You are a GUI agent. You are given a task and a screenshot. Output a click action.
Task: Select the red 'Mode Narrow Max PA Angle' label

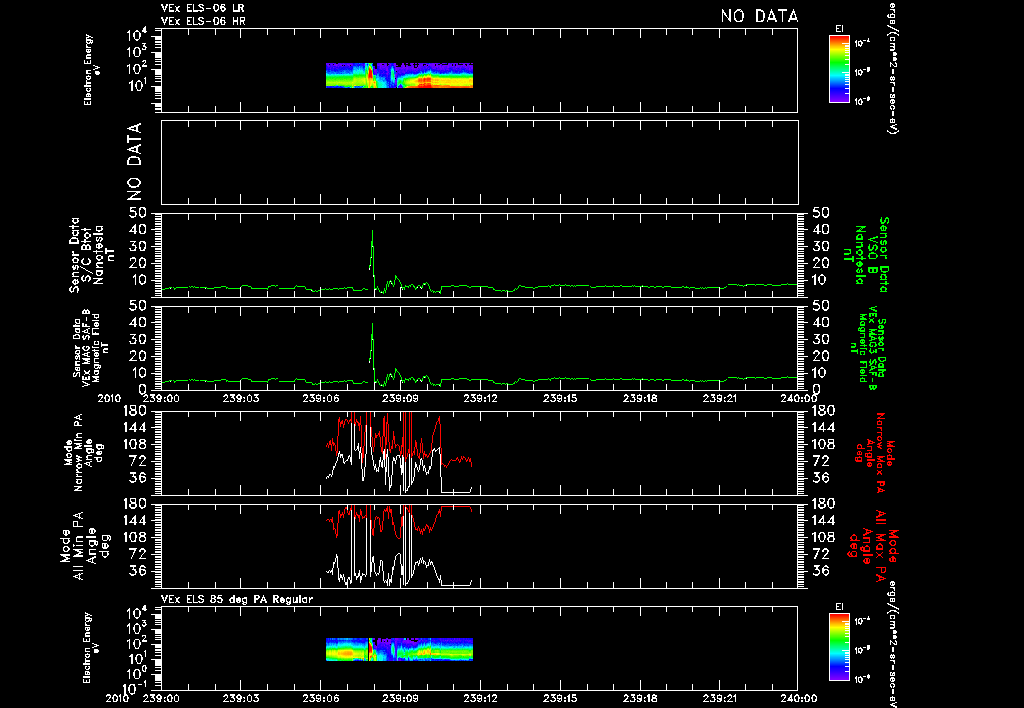(874, 453)
